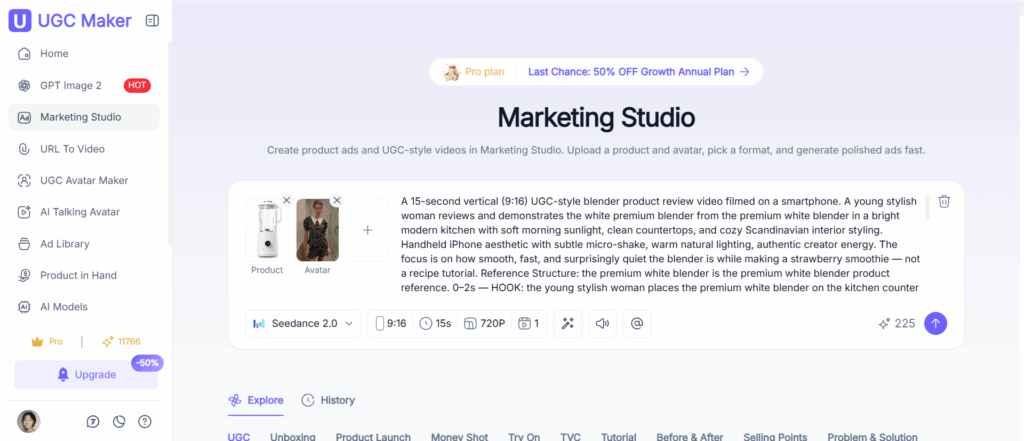Click the -50% discount badge

click(147, 363)
